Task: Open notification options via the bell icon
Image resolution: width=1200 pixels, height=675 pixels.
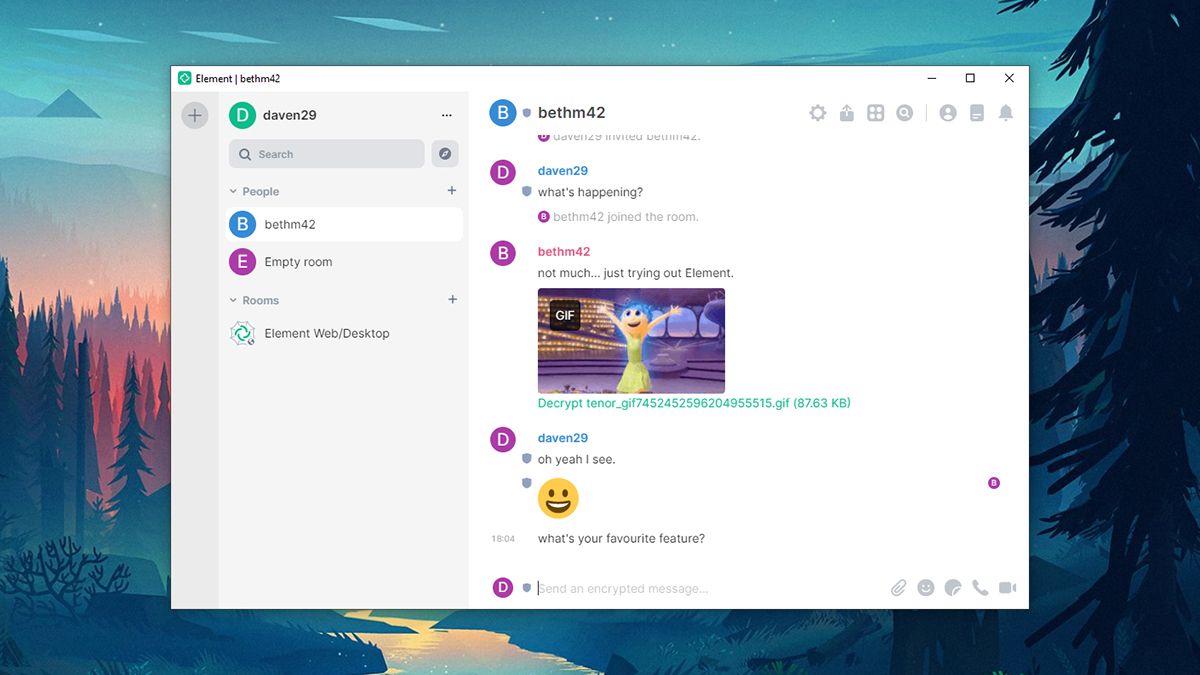Action: 1006,112
